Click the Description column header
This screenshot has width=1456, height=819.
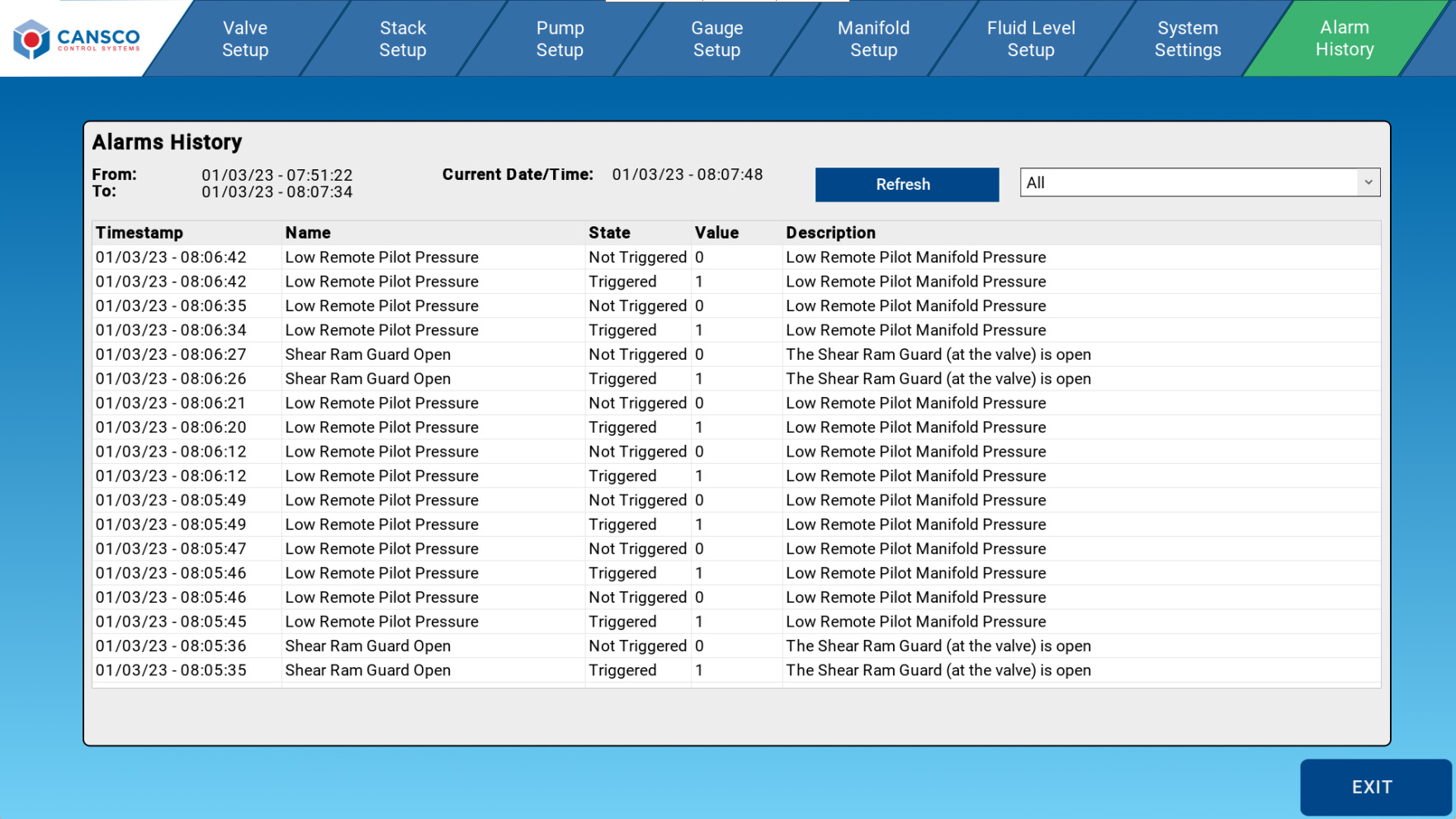(x=830, y=233)
